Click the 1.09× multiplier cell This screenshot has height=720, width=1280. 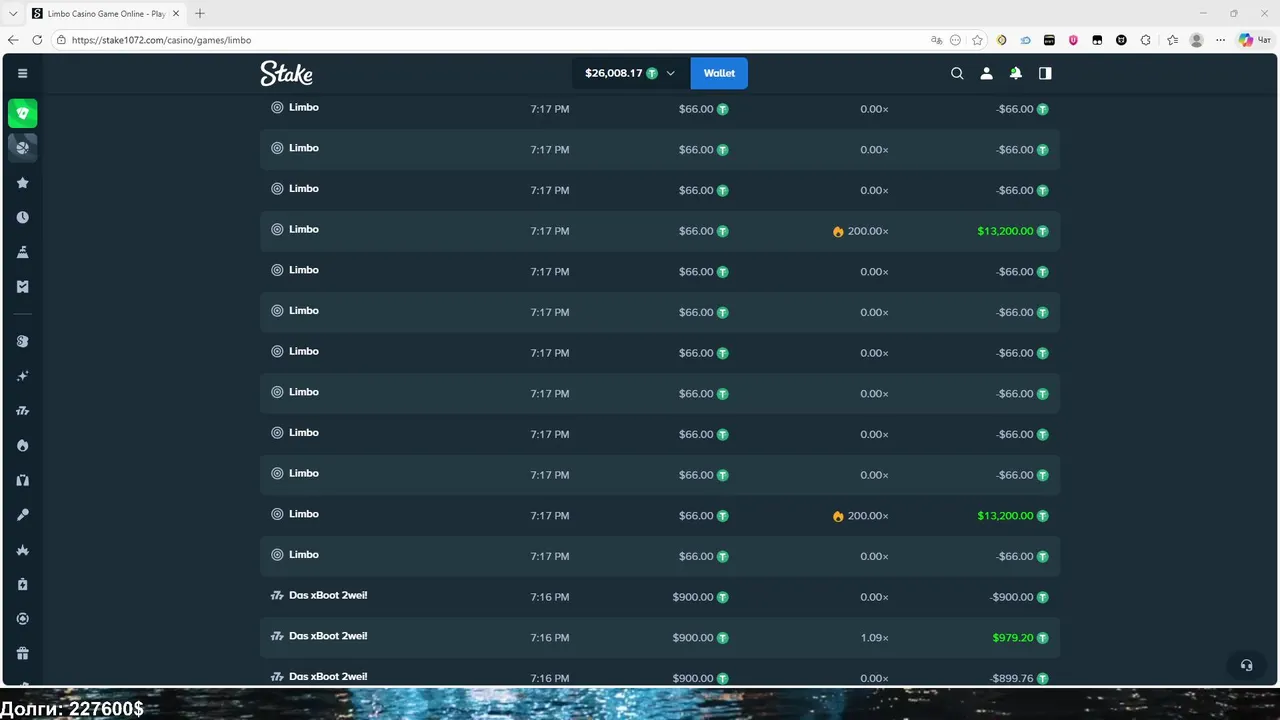(874, 637)
